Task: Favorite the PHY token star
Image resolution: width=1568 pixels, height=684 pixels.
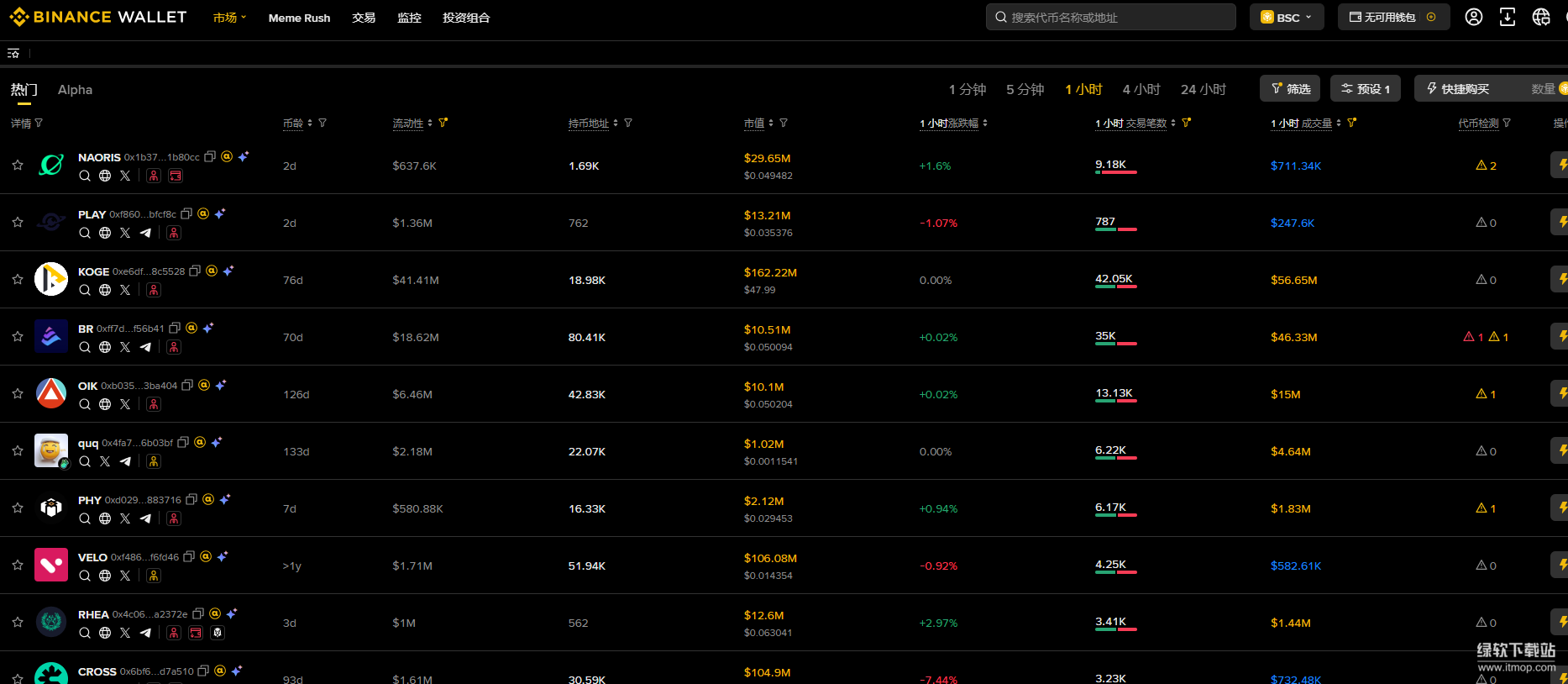Action: point(18,508)
